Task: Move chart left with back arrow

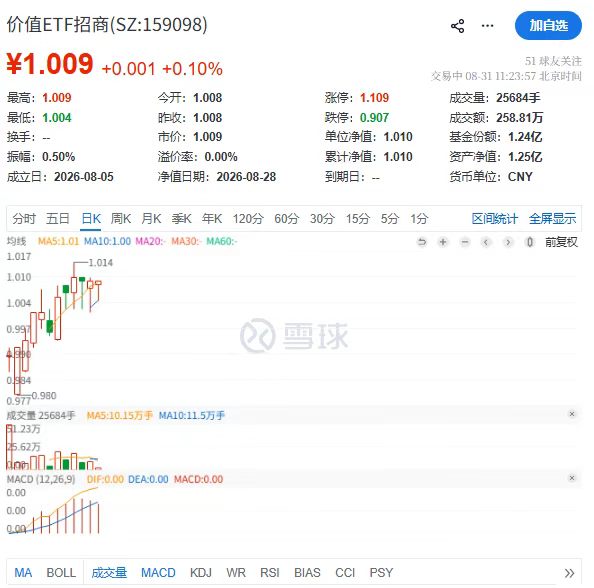Action: 486,242
